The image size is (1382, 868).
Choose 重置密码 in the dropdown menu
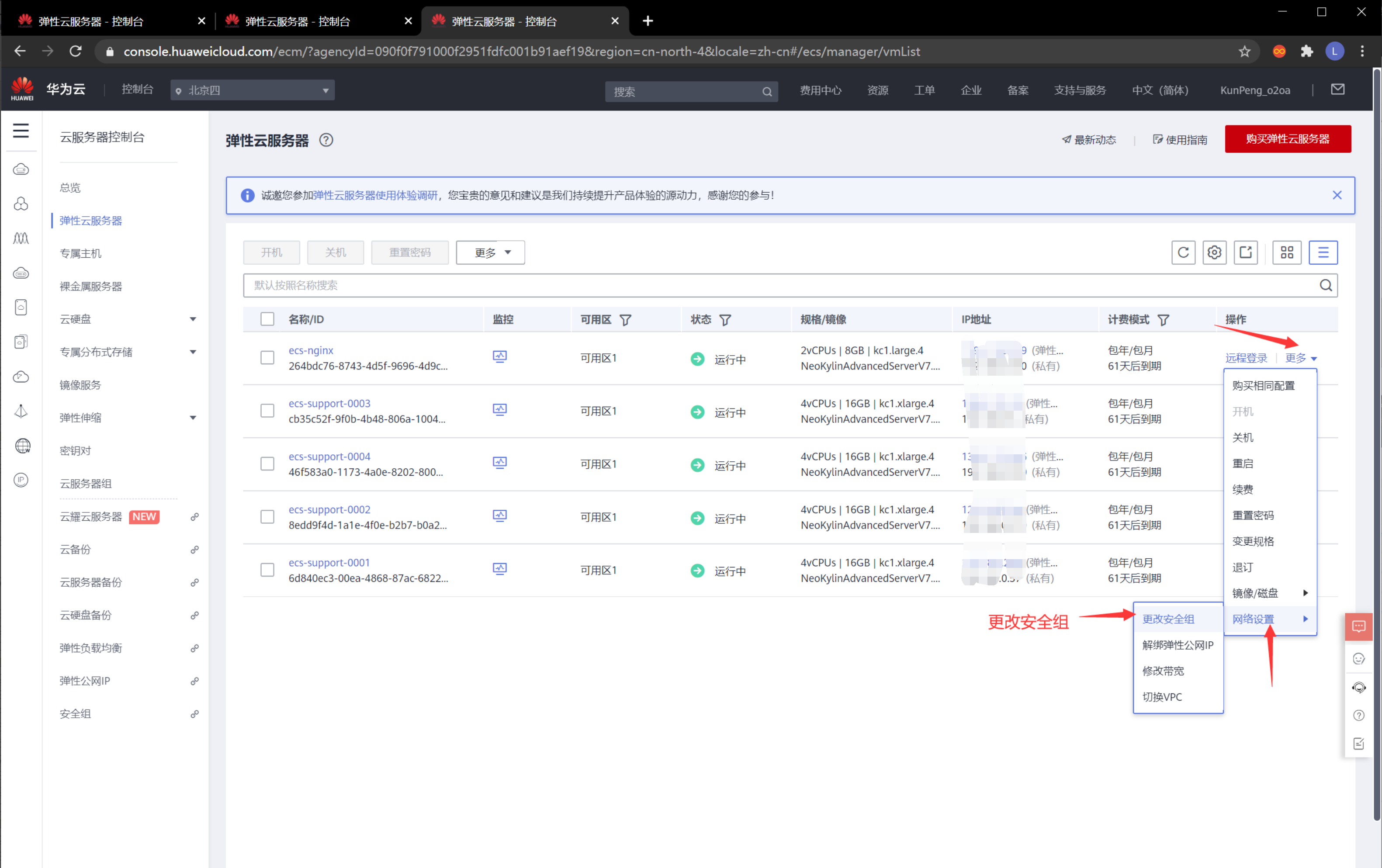click(x=1270, y=515)
